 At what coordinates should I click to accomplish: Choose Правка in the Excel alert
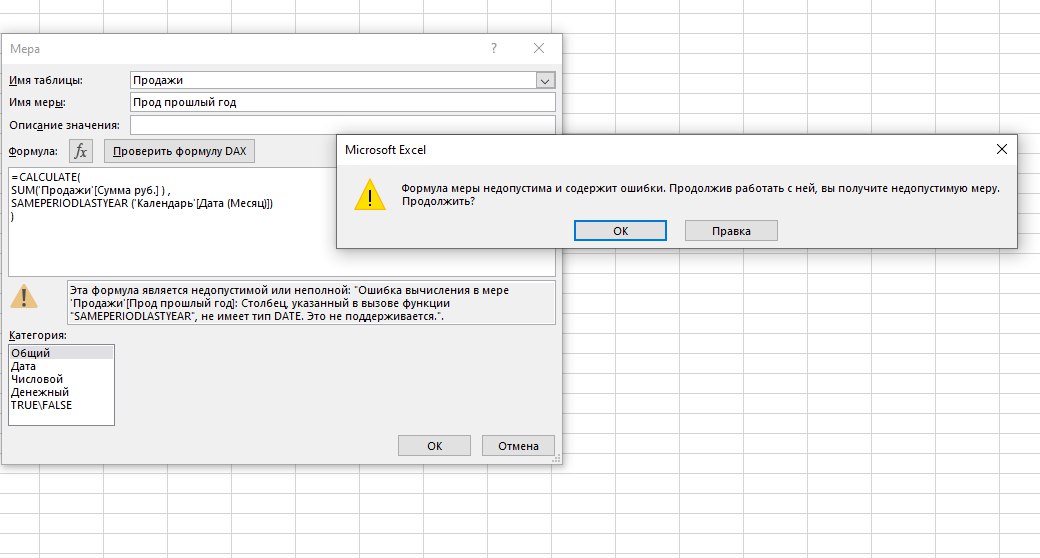pyautogui.click(x=731, y=231)
